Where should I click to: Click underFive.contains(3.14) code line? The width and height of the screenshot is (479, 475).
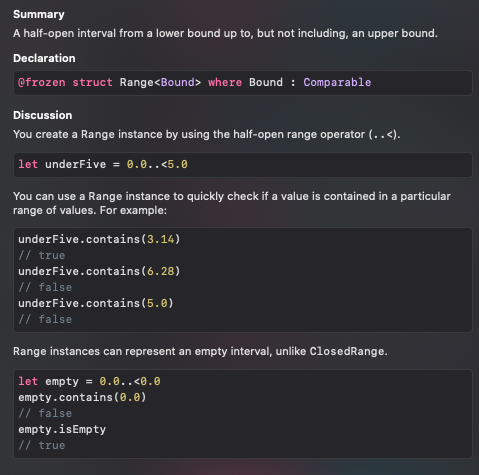click(x=99, y=239)
